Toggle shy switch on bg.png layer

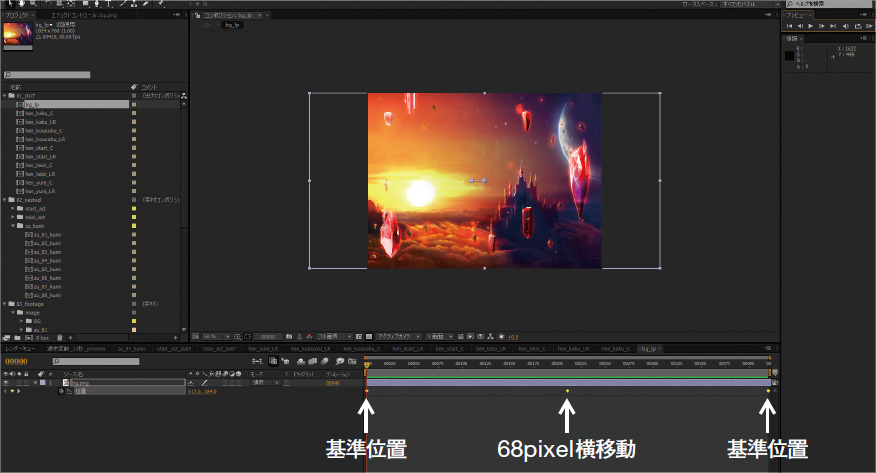(x=191, y=383)
